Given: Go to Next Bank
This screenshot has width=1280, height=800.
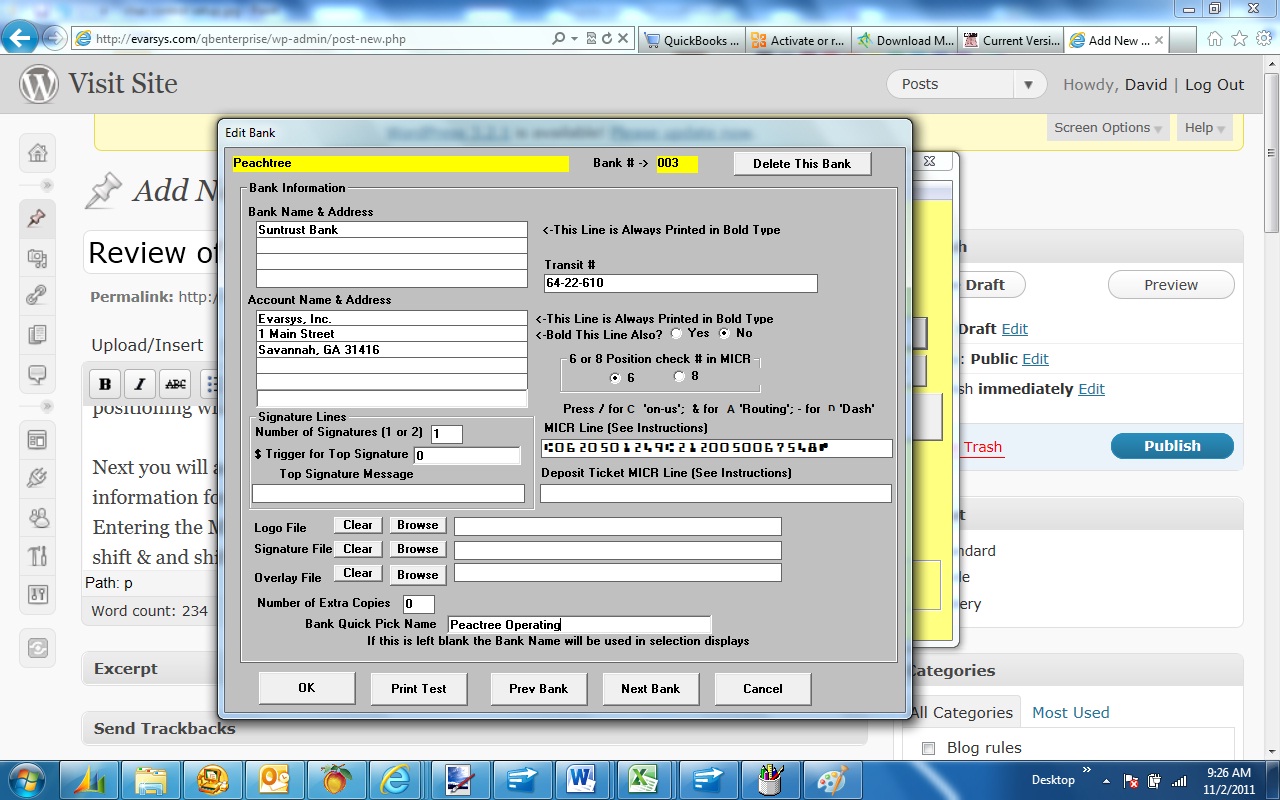Looking at the screenshot, I should (651, 688).
